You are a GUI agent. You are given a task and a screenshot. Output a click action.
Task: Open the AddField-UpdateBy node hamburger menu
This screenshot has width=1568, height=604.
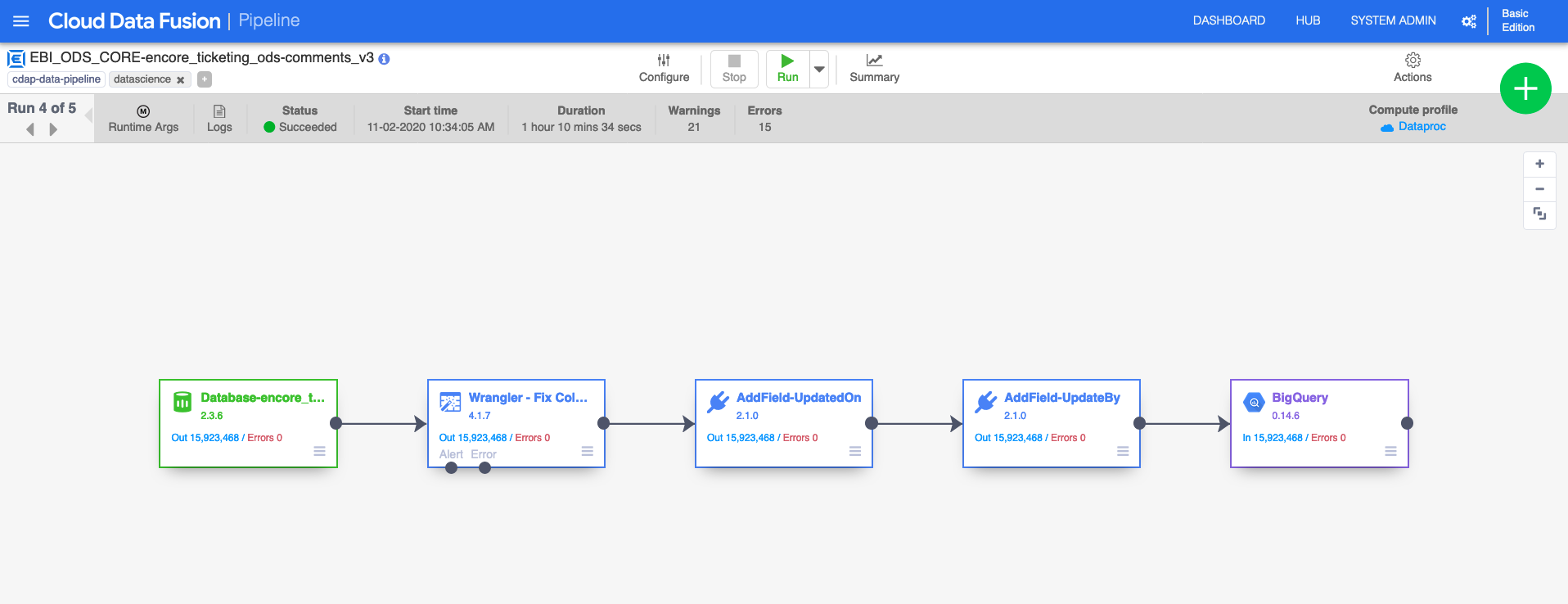coord(1123,451)
